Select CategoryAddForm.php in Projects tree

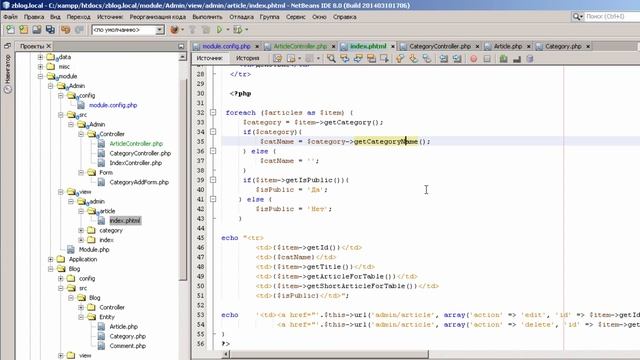click(139, 182)
